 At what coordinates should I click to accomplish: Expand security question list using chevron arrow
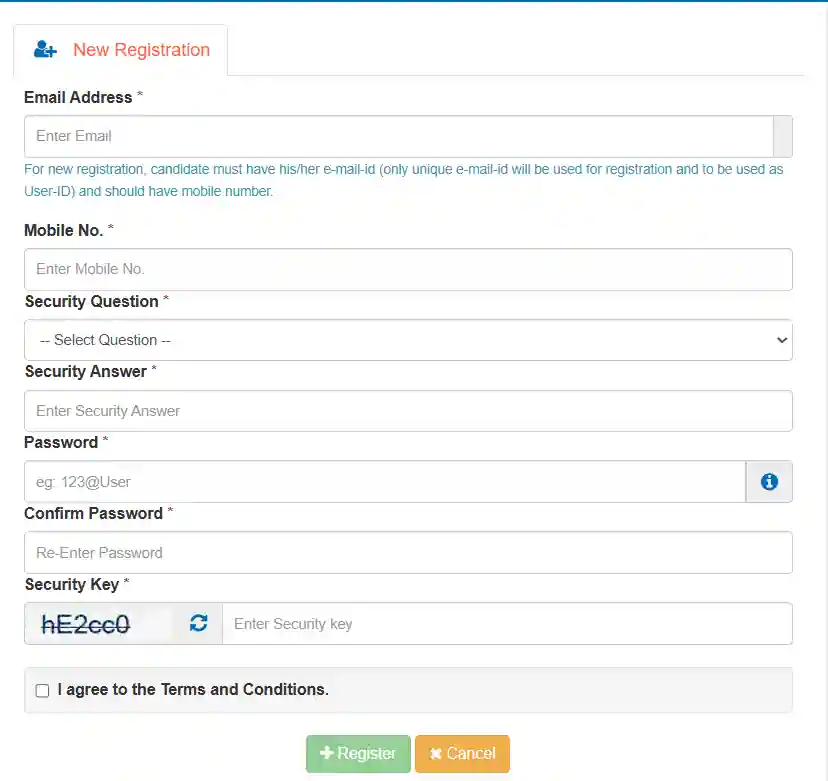[782, 340]
